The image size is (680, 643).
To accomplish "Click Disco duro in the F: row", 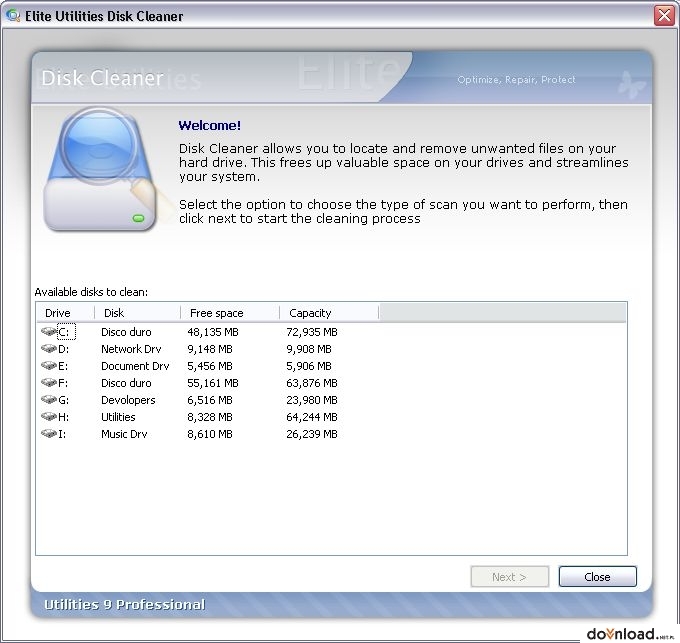I will coord(126,383).
